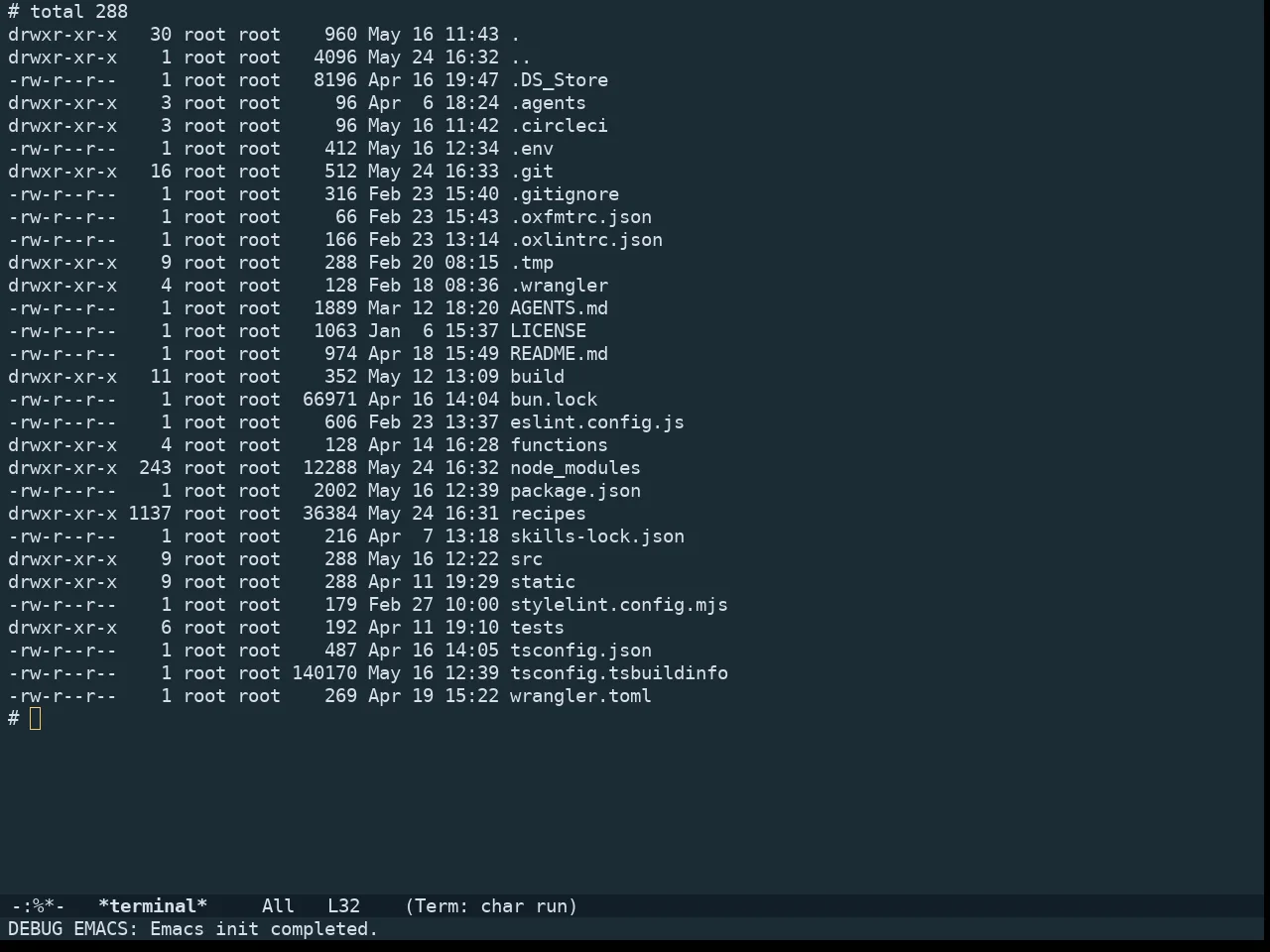This screenshot has height=952, width=1270.
Task: Click the wrangler.toml file name
Action: coord(580,696)
